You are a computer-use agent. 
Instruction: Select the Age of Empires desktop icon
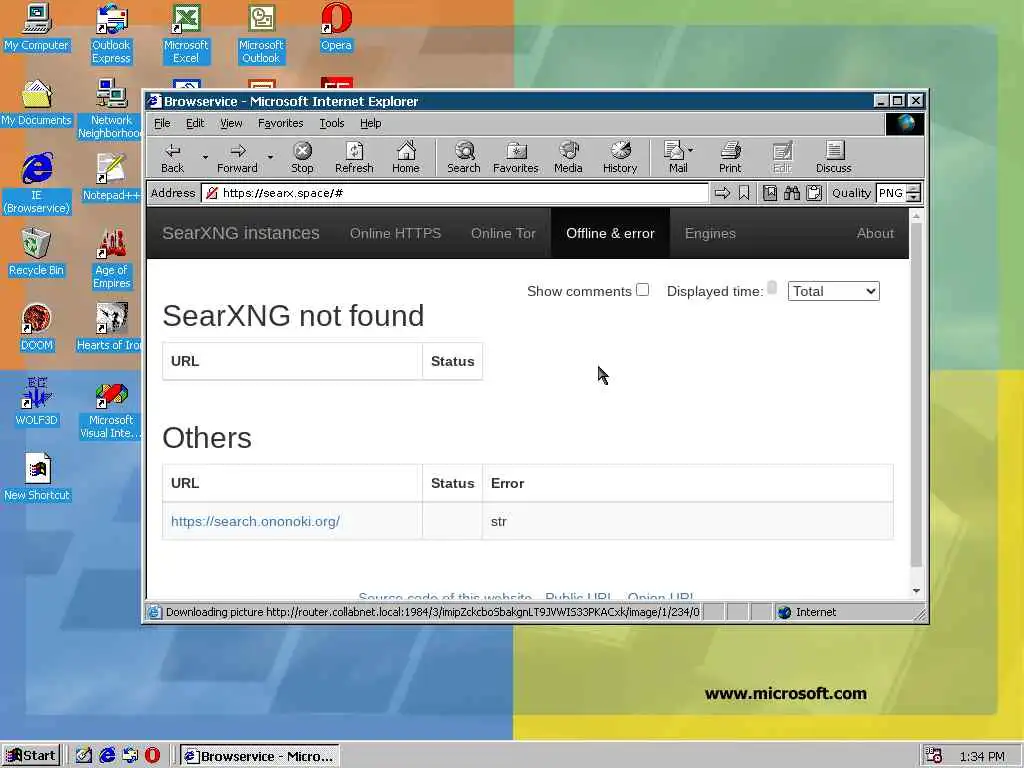[111, 259]
